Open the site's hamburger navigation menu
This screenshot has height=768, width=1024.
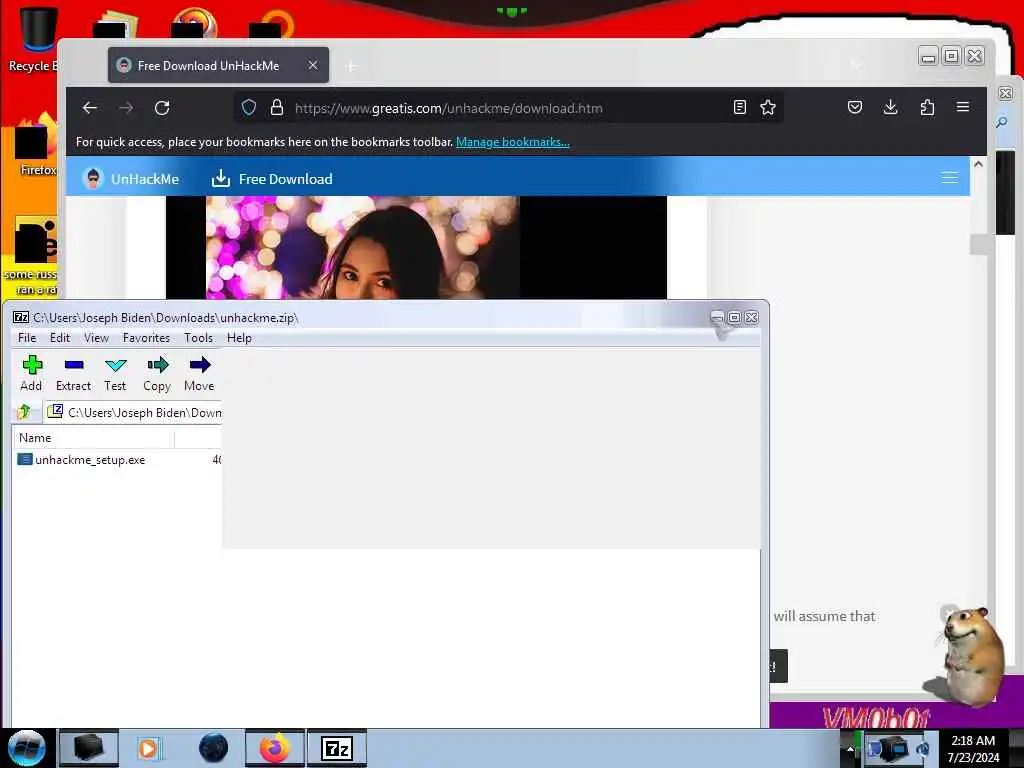coord(950,178)
